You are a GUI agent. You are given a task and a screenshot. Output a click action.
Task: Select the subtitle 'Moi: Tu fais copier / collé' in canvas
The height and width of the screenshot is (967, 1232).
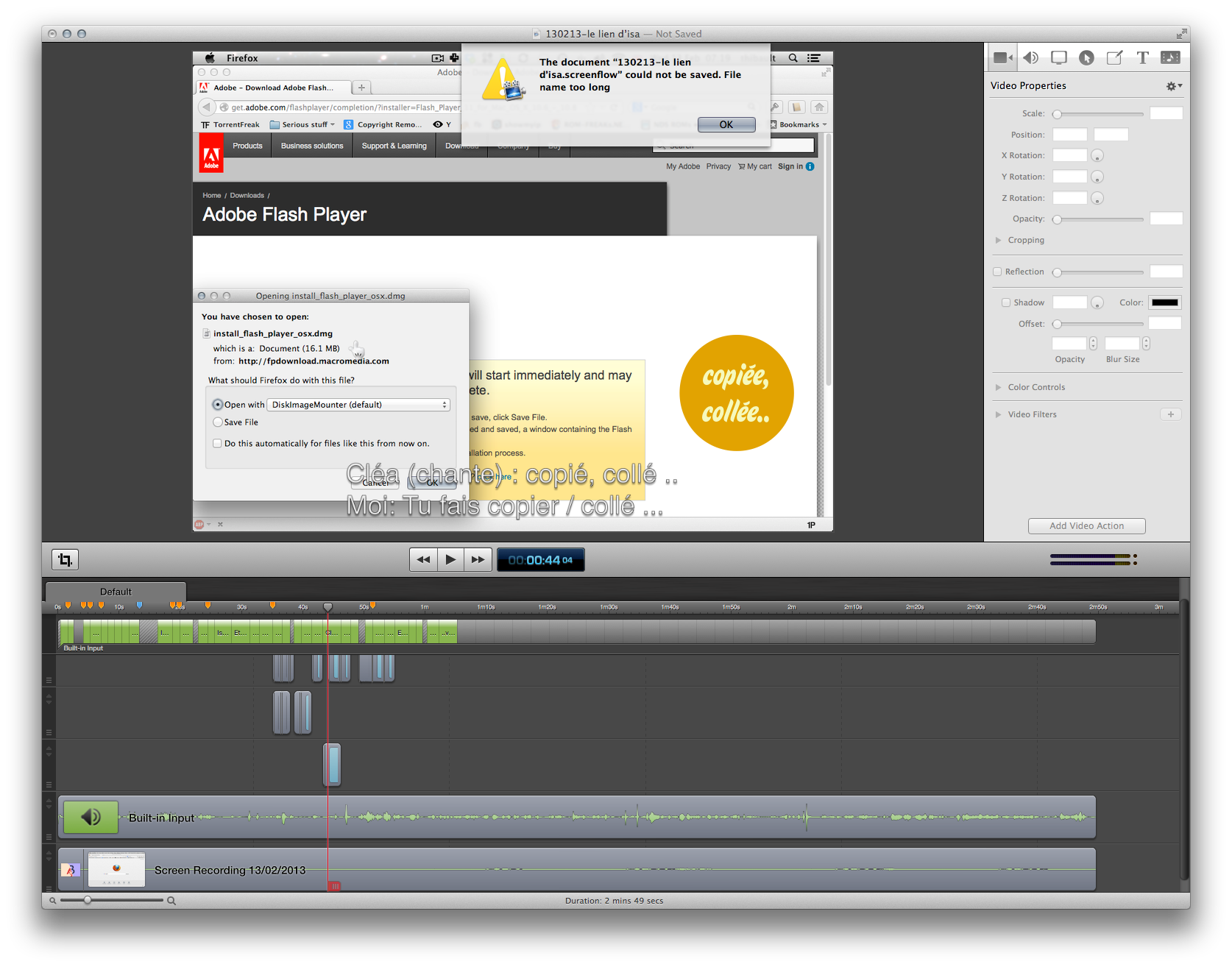pos(504,506)
